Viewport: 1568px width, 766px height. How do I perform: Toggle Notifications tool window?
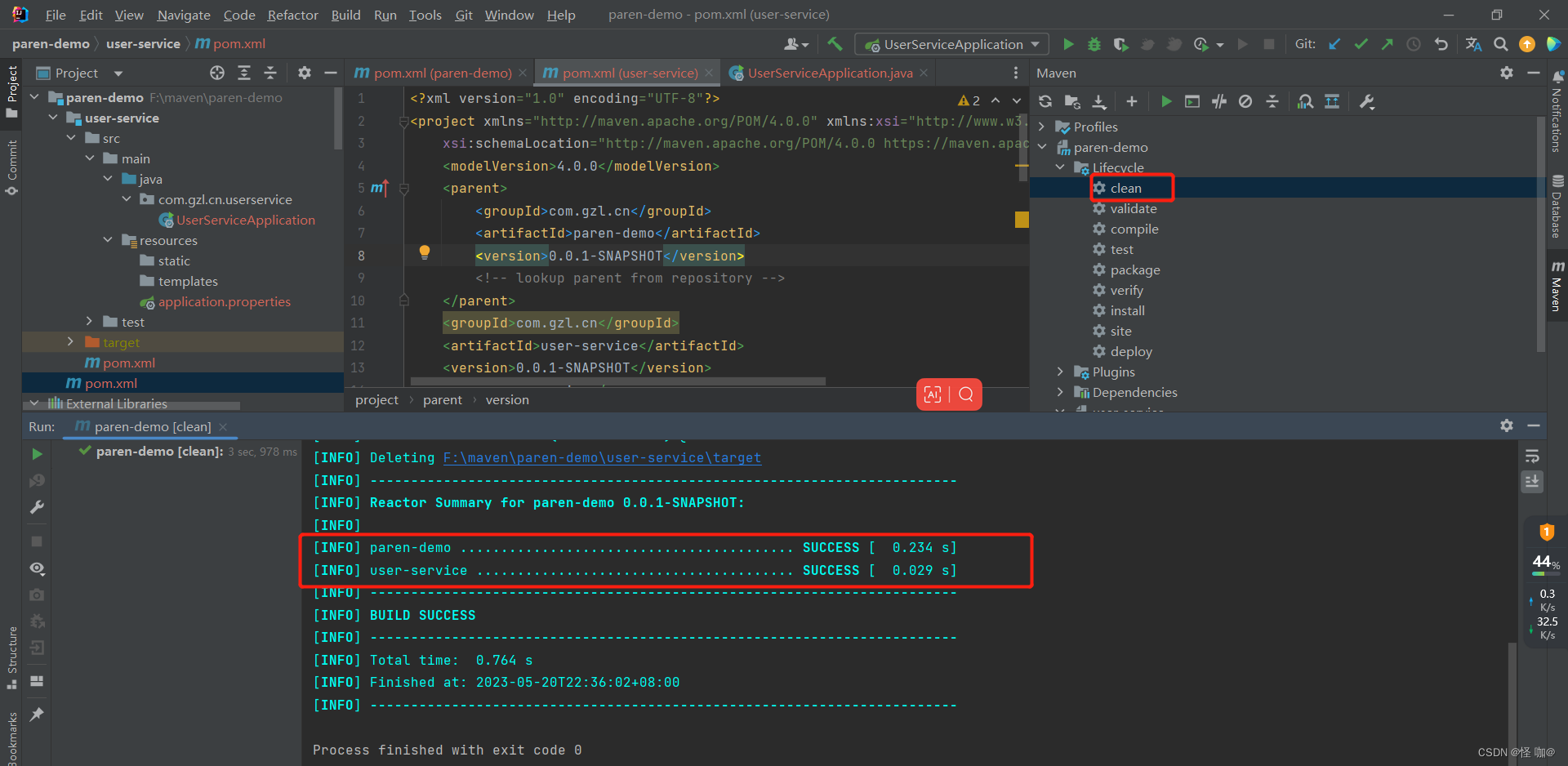[1557, 112]
